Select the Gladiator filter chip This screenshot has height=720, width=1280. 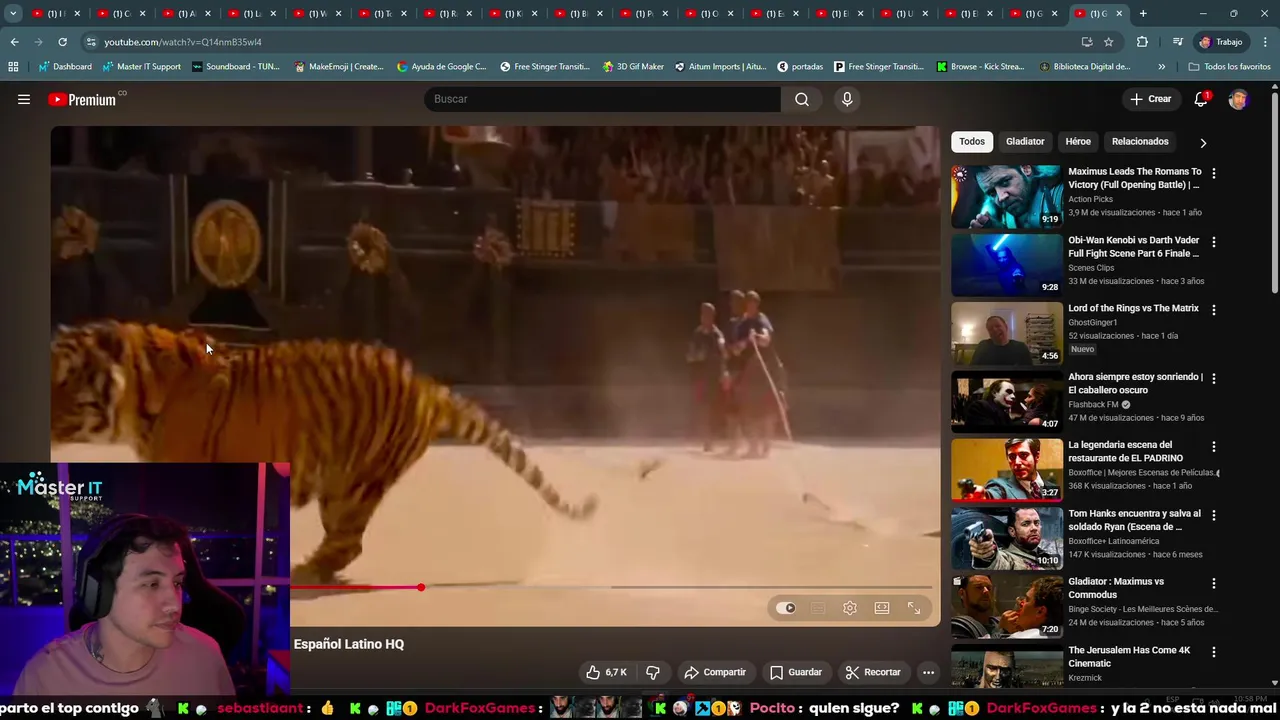pos(1025,142)
